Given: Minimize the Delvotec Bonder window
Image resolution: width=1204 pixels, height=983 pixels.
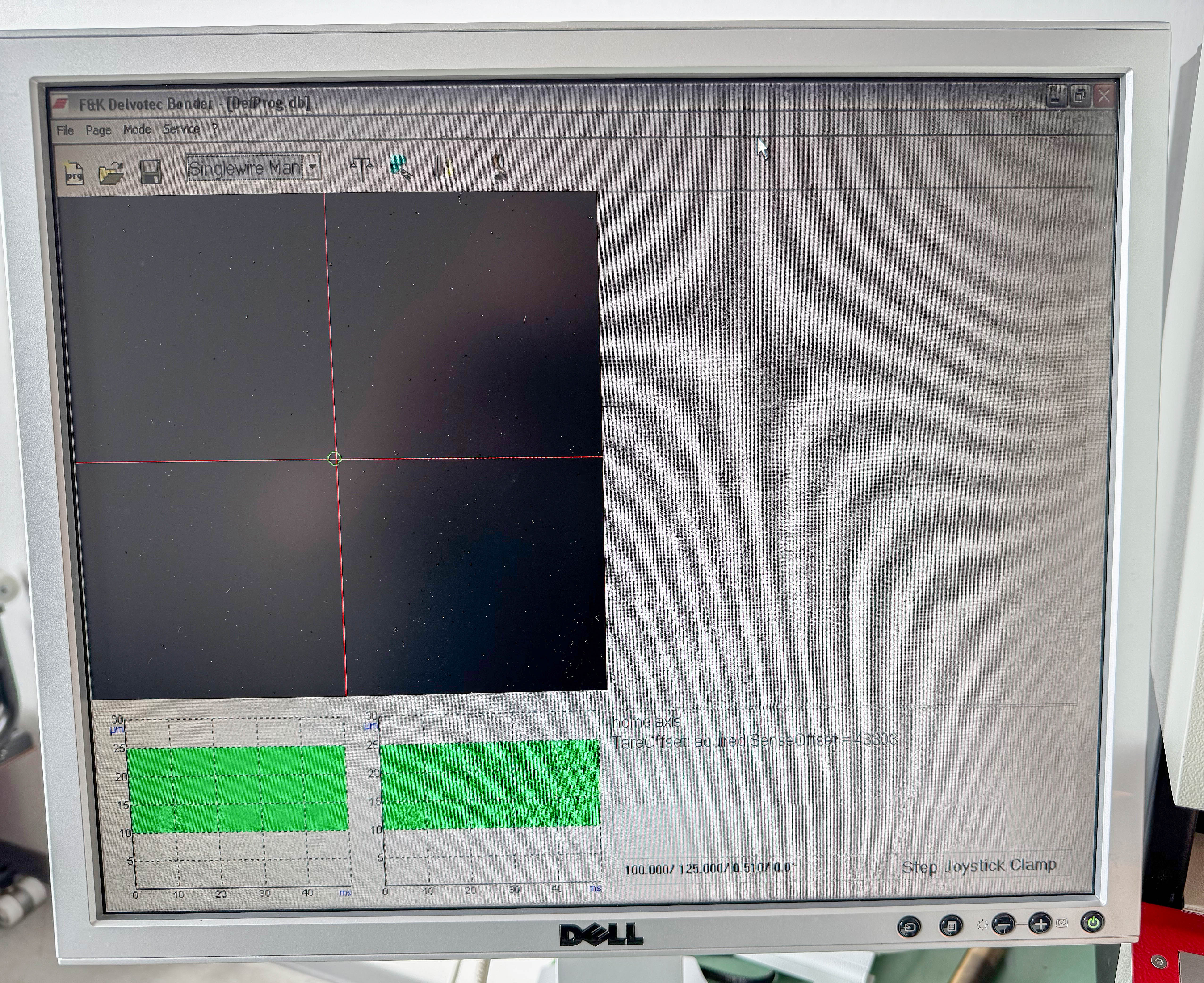Looking at the screenshot, I should (x=1056, y=96).
